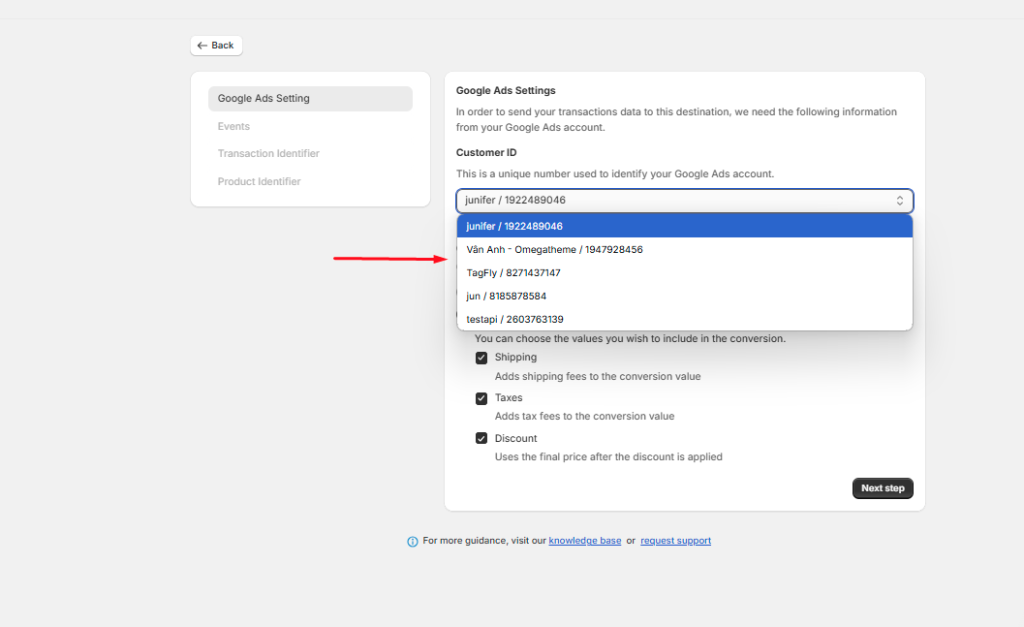
Task: Open the Google Ads Setting step
Action: pyautogui.click(x=310, y=99)
